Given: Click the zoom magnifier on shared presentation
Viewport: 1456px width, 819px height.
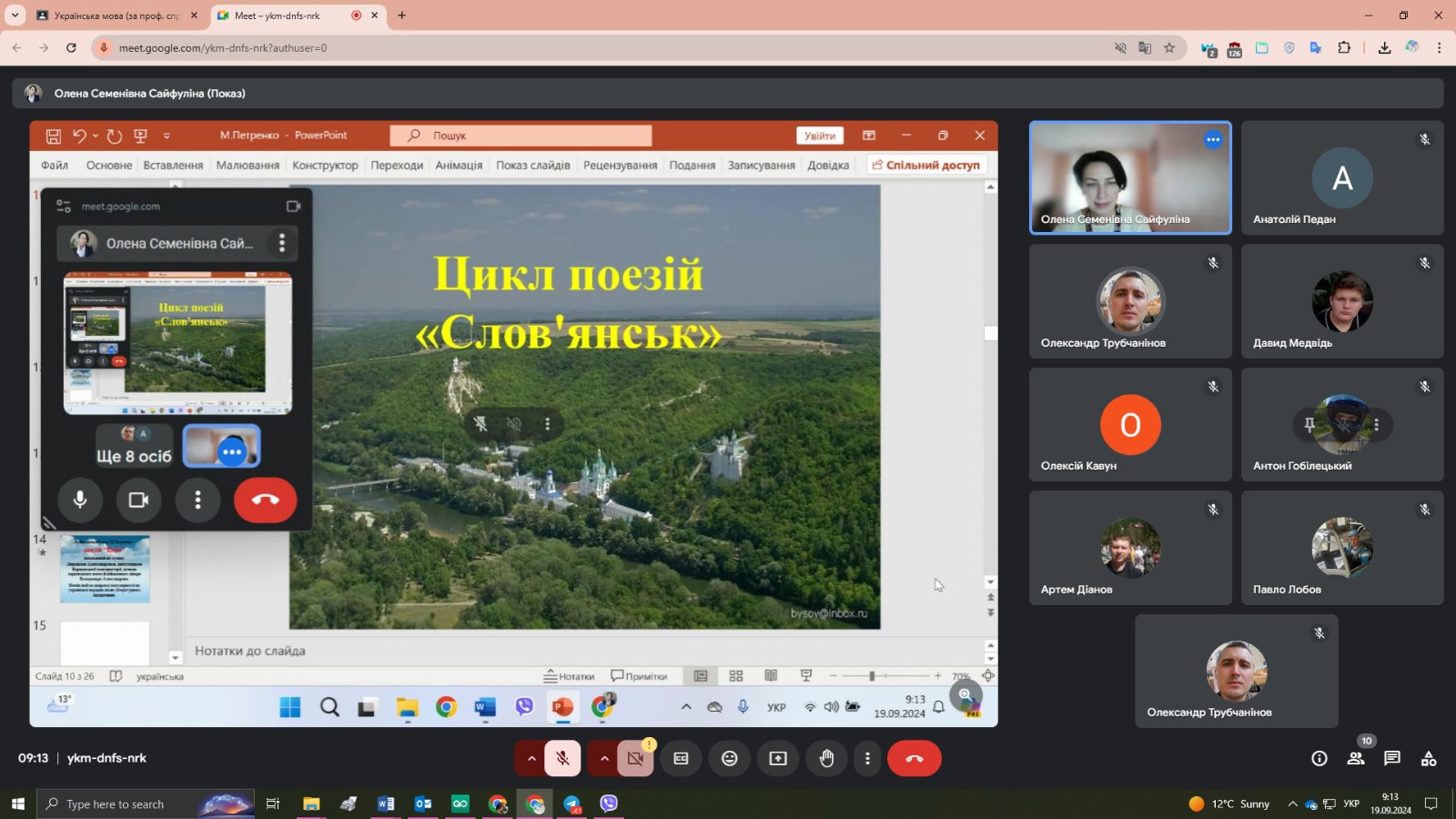Looking at the screenshot, I should [x=966, y=695].
